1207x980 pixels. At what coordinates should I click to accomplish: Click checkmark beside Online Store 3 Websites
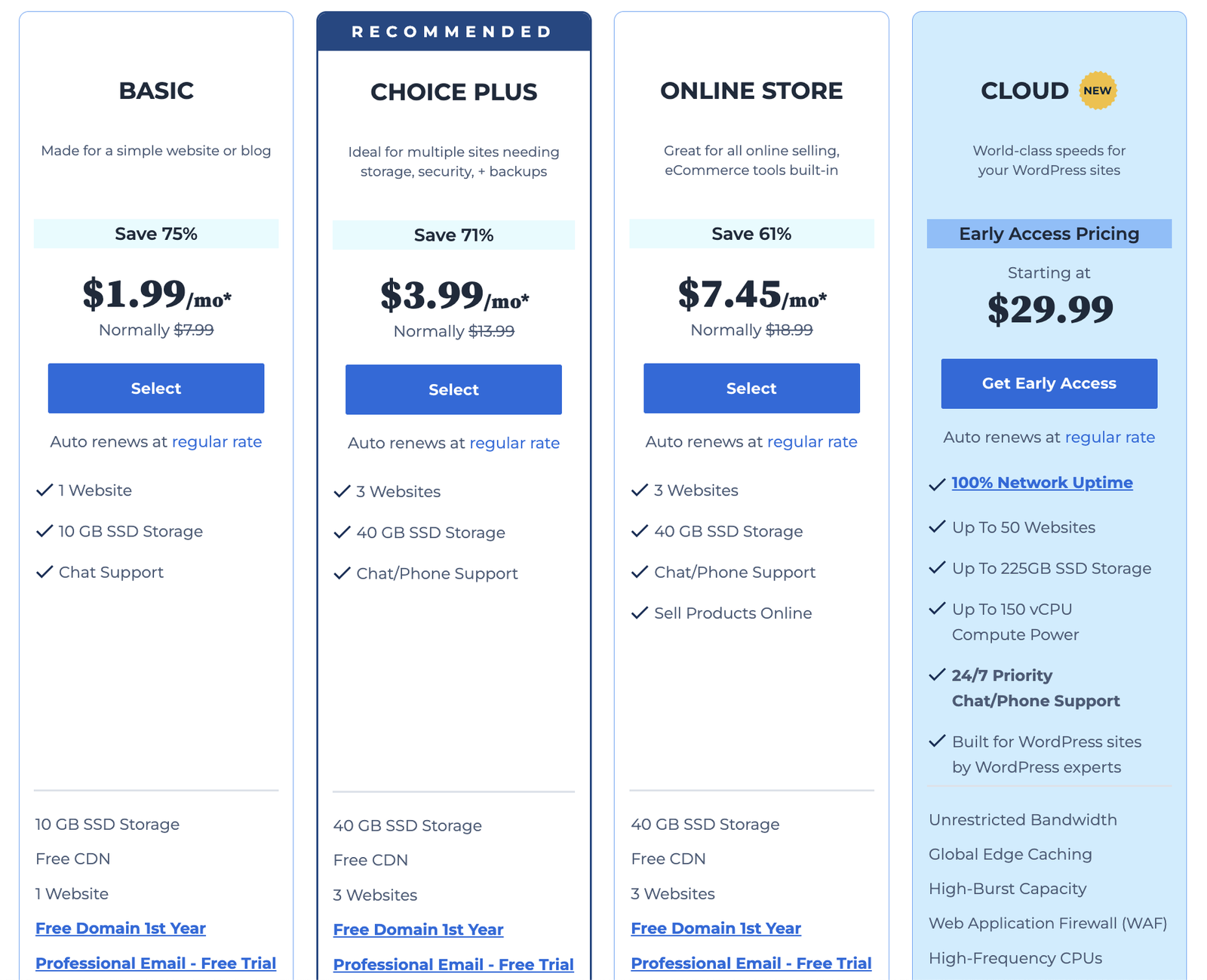640,490
